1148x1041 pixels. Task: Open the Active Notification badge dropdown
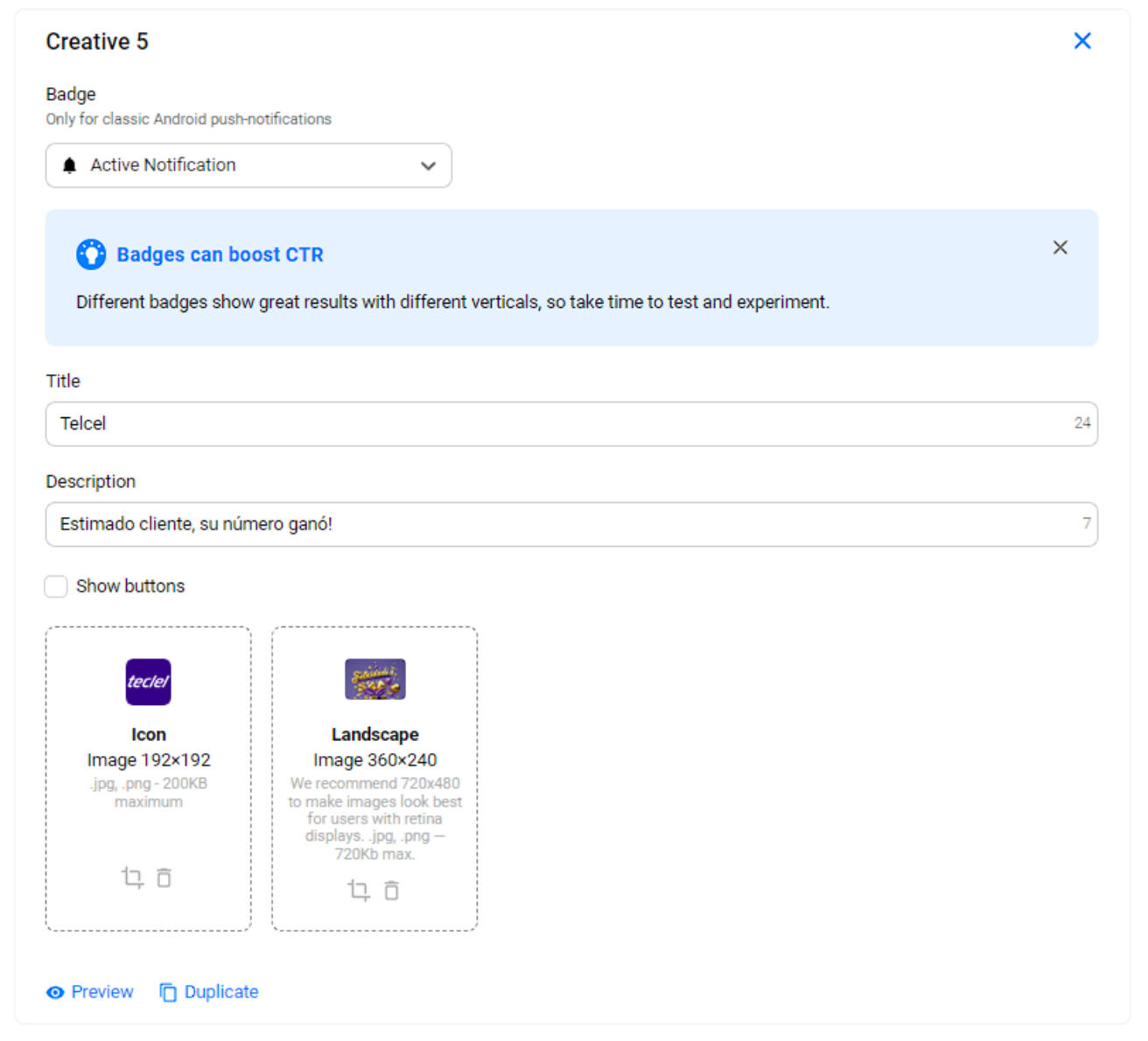[248, 165]
